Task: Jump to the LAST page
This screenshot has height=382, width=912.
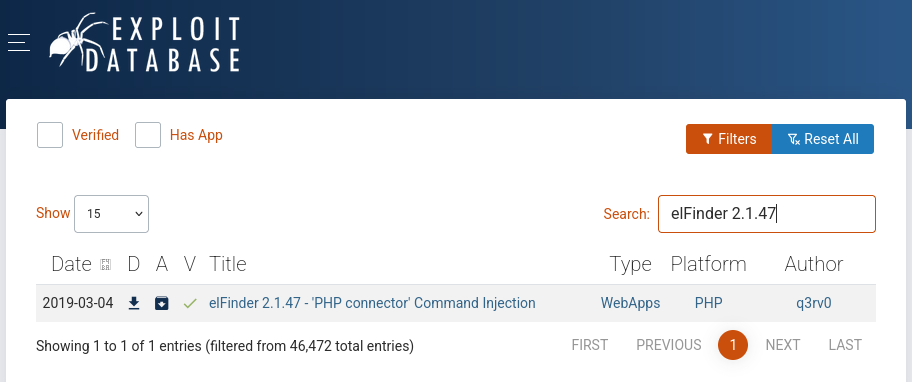Action: coord(845,345)
